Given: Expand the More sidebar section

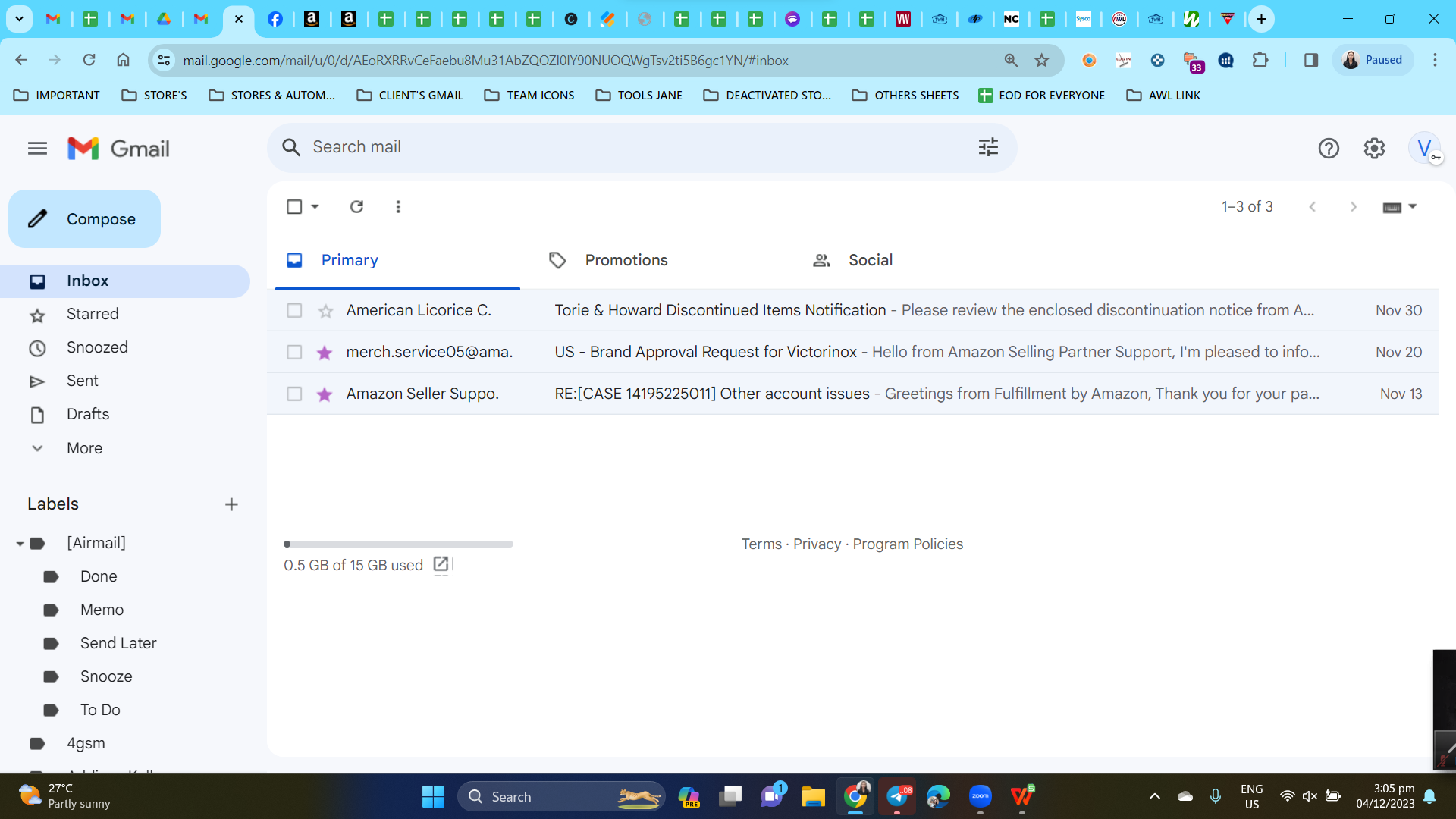Looking at the screenshot, I should point(84,448).
